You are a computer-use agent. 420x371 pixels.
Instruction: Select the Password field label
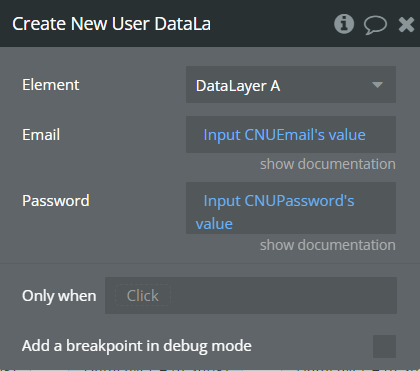(x=56, y=201)
